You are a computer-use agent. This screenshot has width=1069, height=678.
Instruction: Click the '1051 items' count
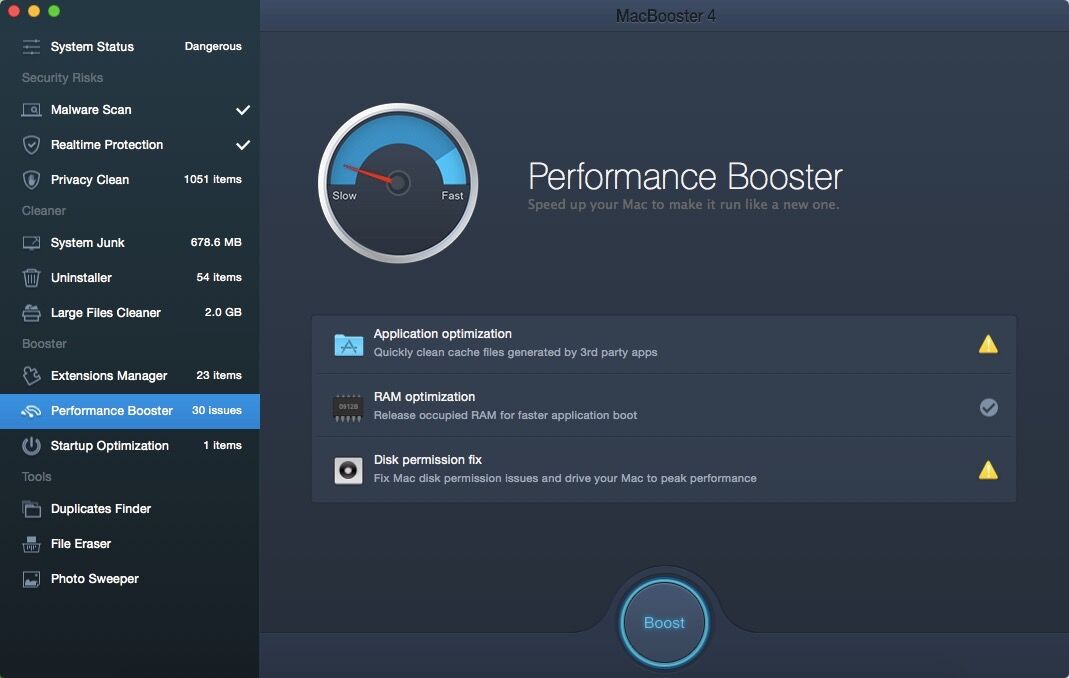213,179
